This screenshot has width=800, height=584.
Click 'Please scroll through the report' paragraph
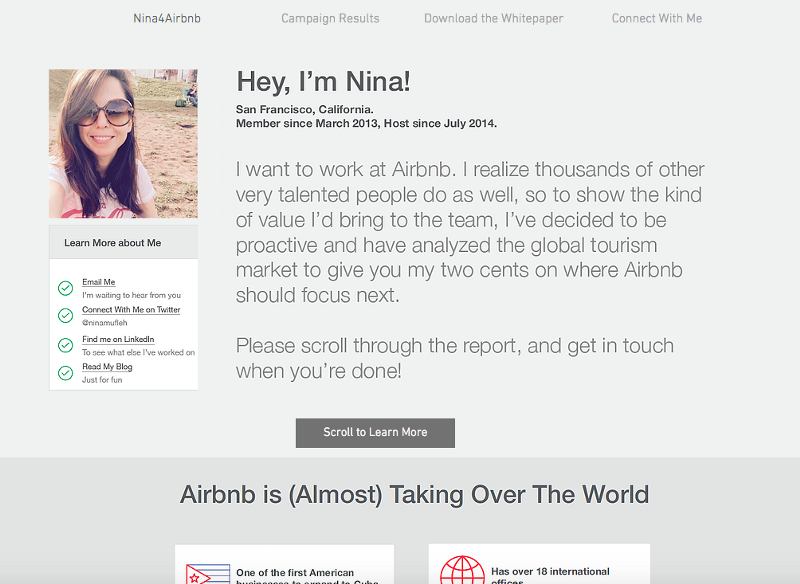pyautogui.click(x=455, y=358)
